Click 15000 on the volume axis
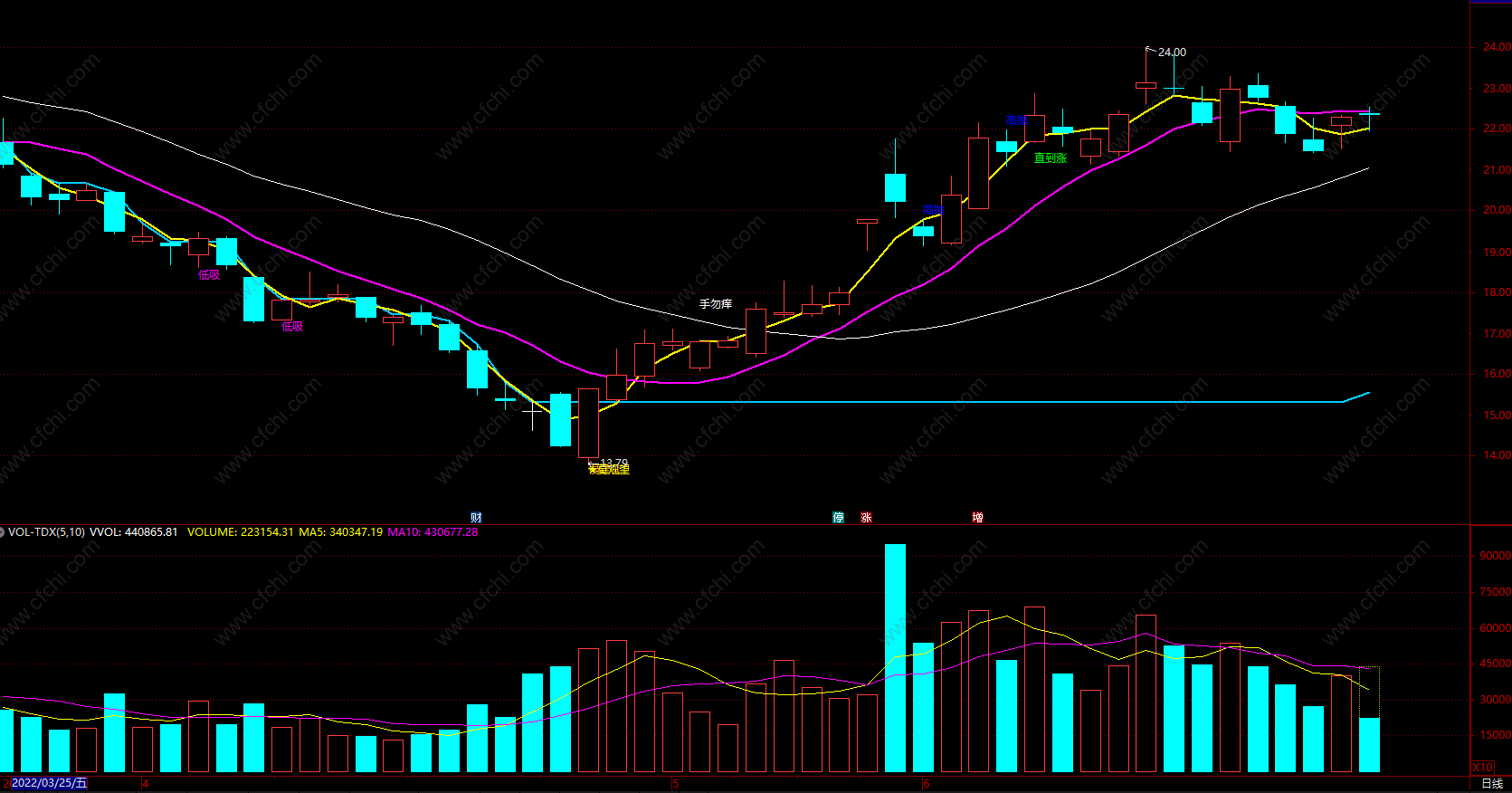The height and width of the screenshot is (793, 1512). (1496, 735)
